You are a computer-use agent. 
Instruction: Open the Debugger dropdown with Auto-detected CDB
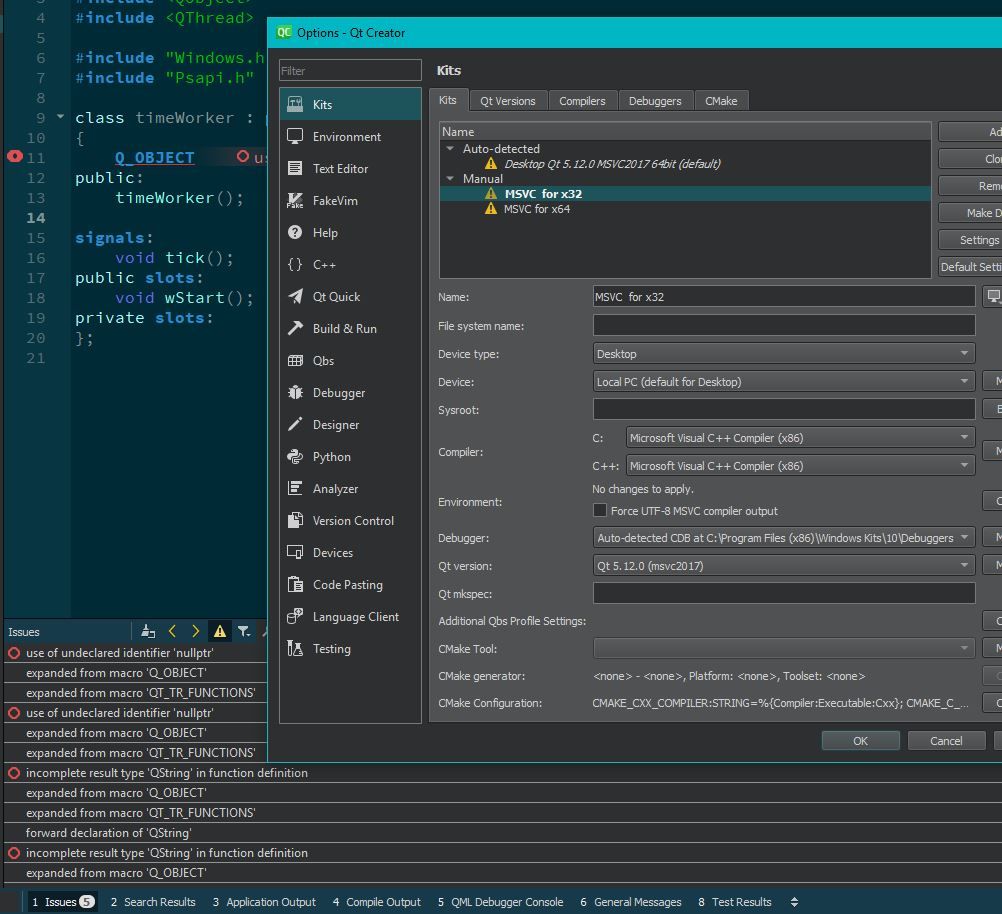tap(784, 538)
